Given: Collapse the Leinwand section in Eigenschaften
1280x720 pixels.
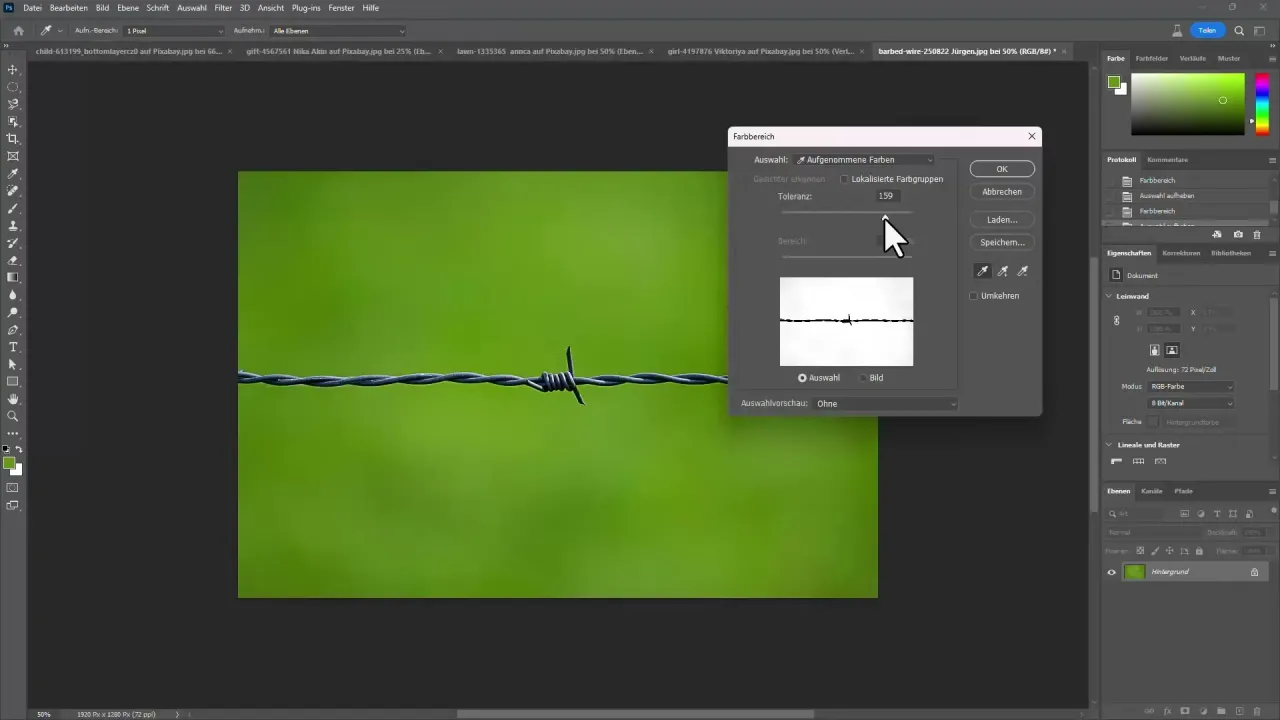Looking at the screenshot, I should point(1109,296).
